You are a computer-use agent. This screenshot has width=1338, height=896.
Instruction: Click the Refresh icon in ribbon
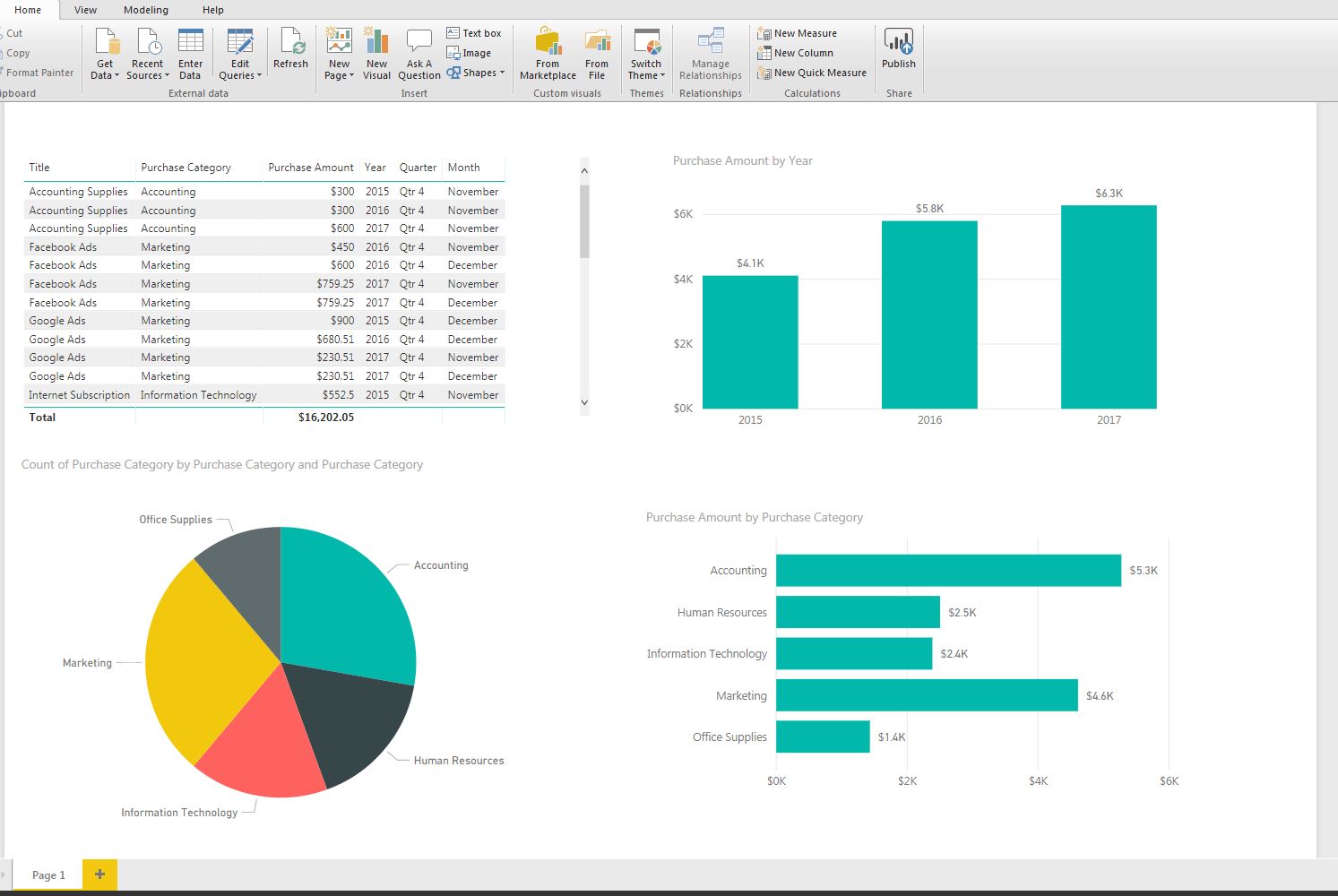(290, 42)
